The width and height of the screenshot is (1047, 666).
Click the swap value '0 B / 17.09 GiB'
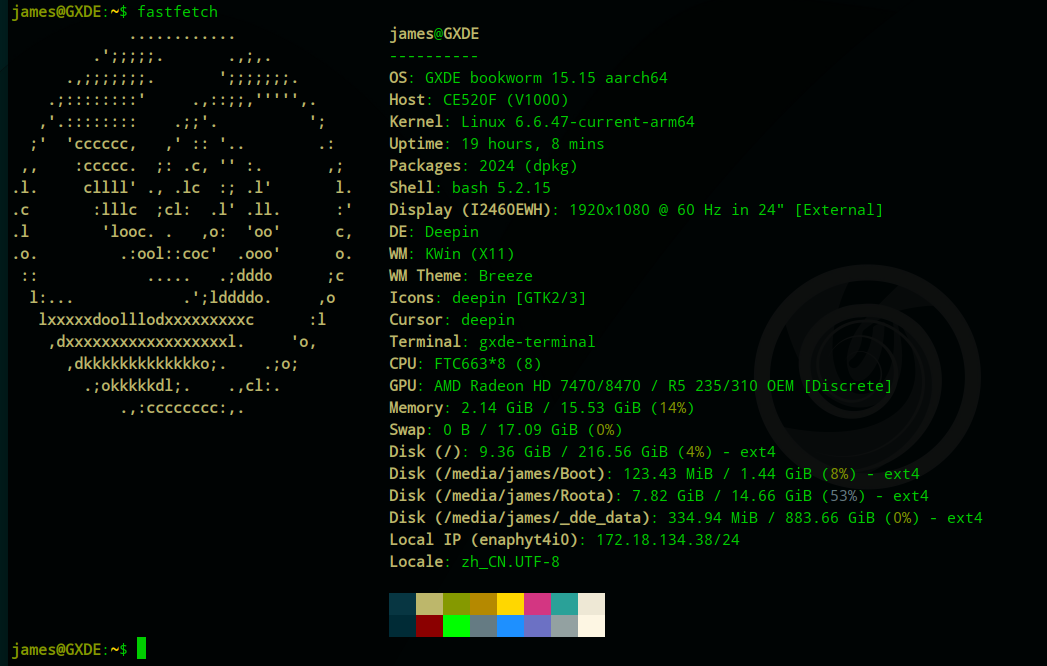pyautogui.click(x=510, y=431)
